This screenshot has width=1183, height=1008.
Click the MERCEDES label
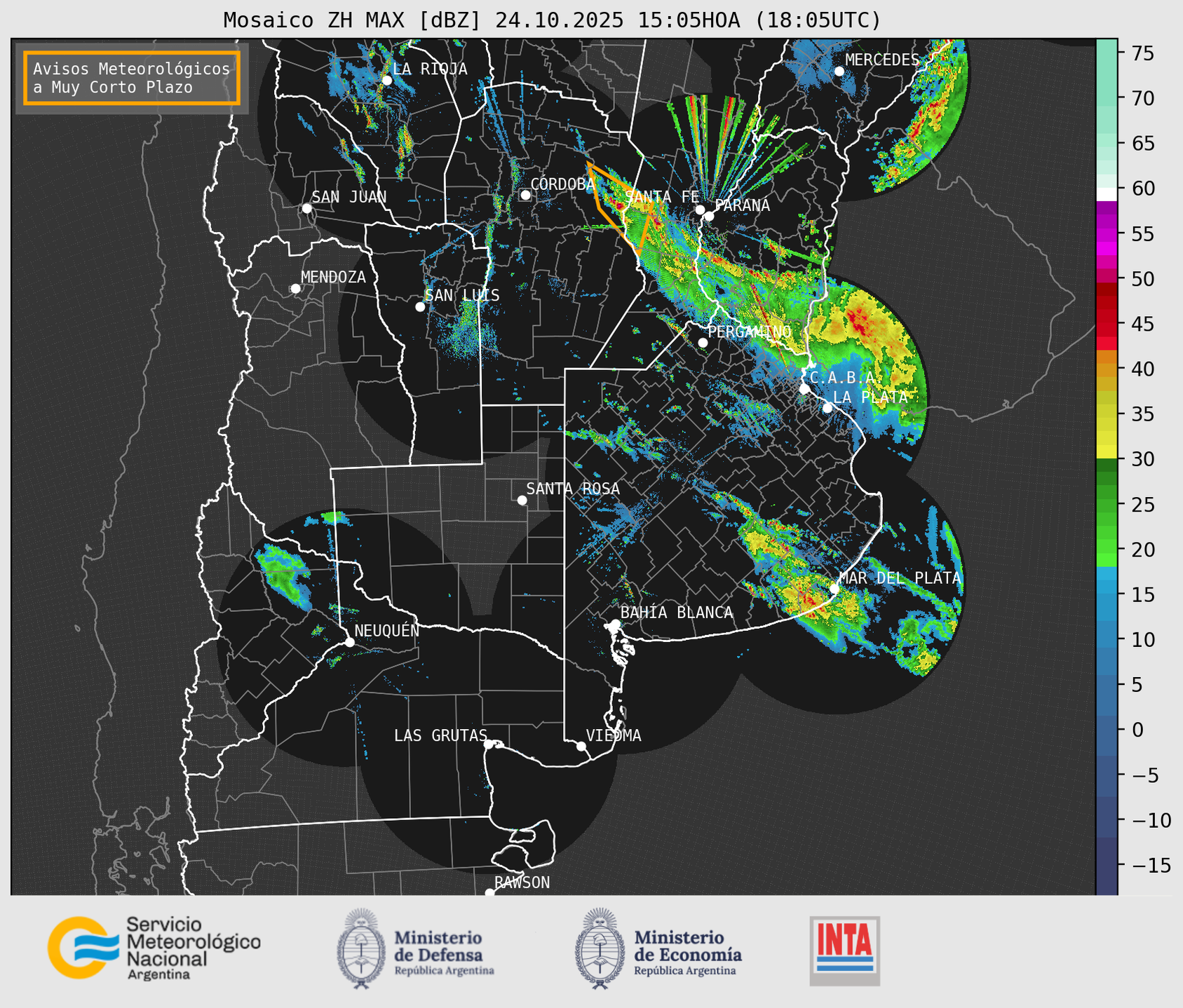click(x=882, y=60)
